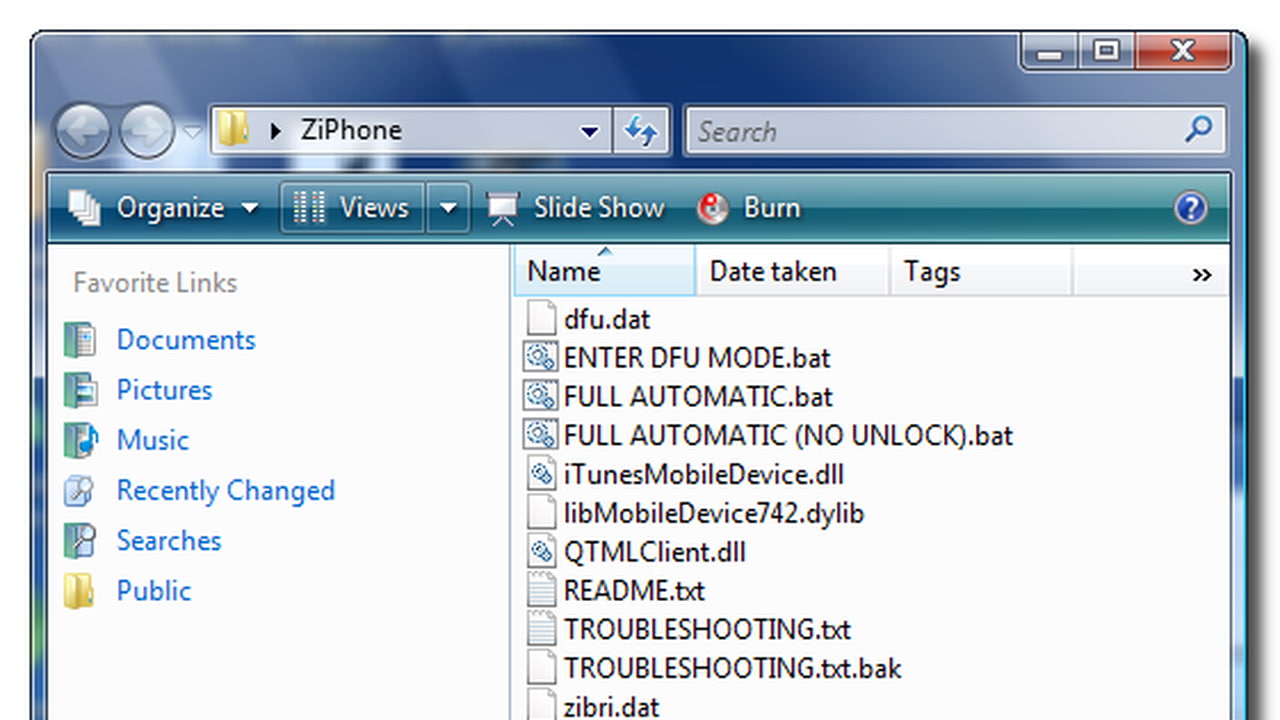Click the Music folder icon
This screenshot has width=1280, height=720.
81,440
